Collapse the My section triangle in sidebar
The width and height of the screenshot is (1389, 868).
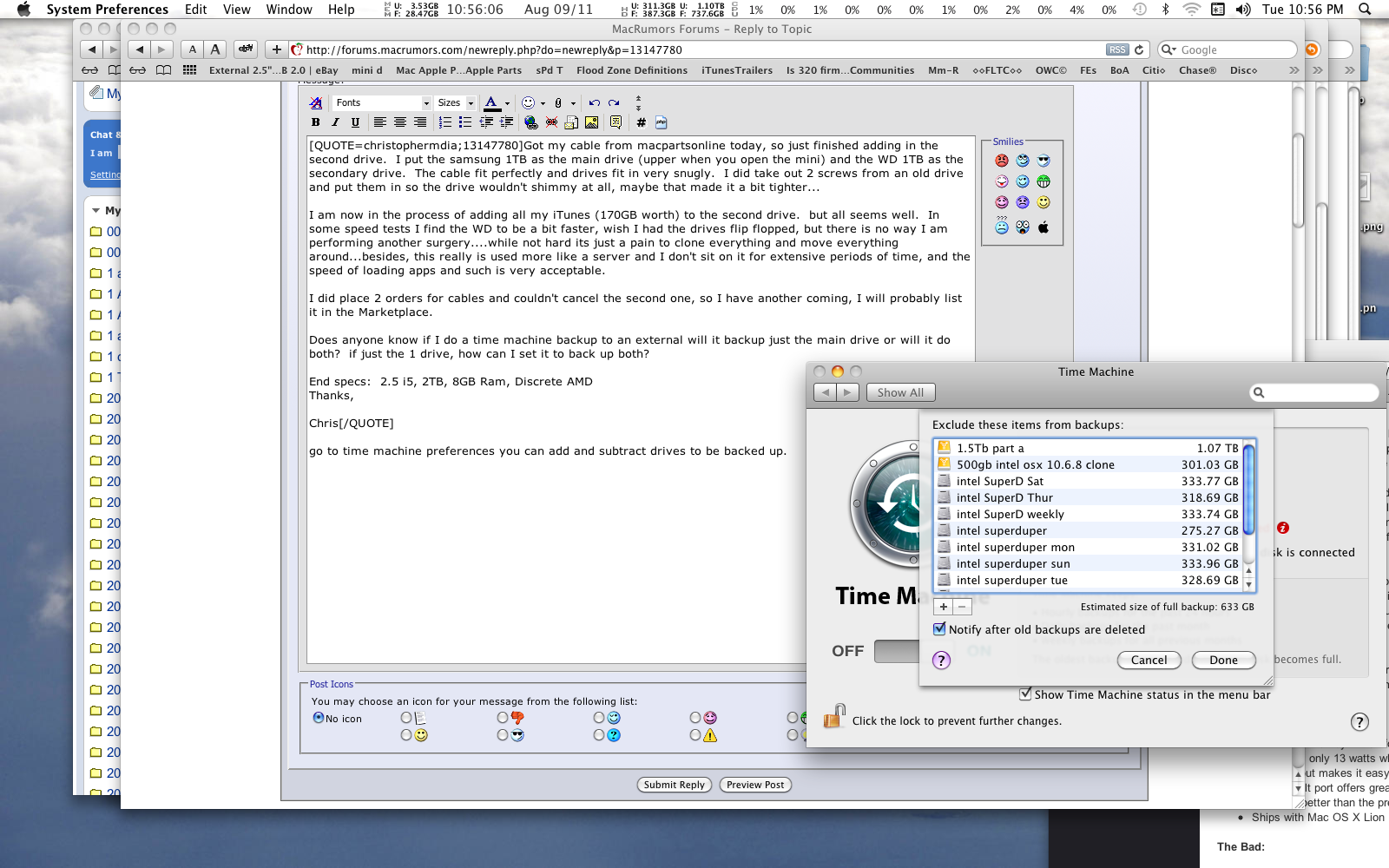tap(95, 211)
